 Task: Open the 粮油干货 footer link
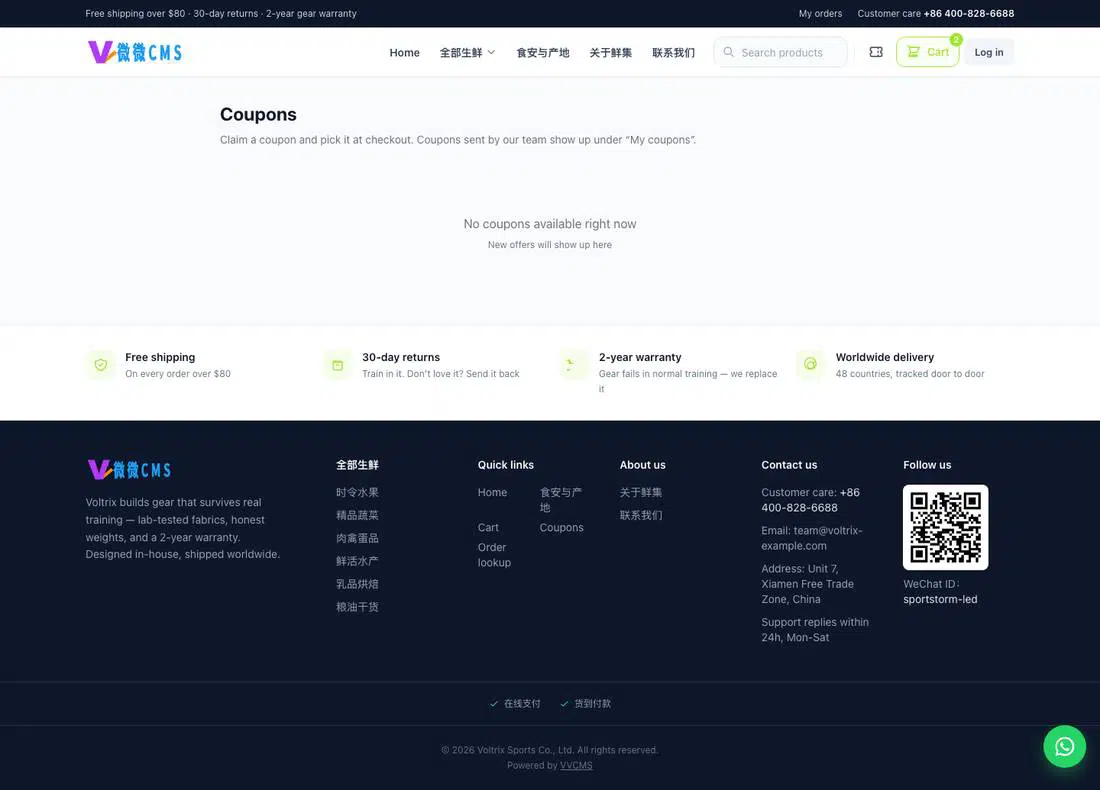[357, 607]
